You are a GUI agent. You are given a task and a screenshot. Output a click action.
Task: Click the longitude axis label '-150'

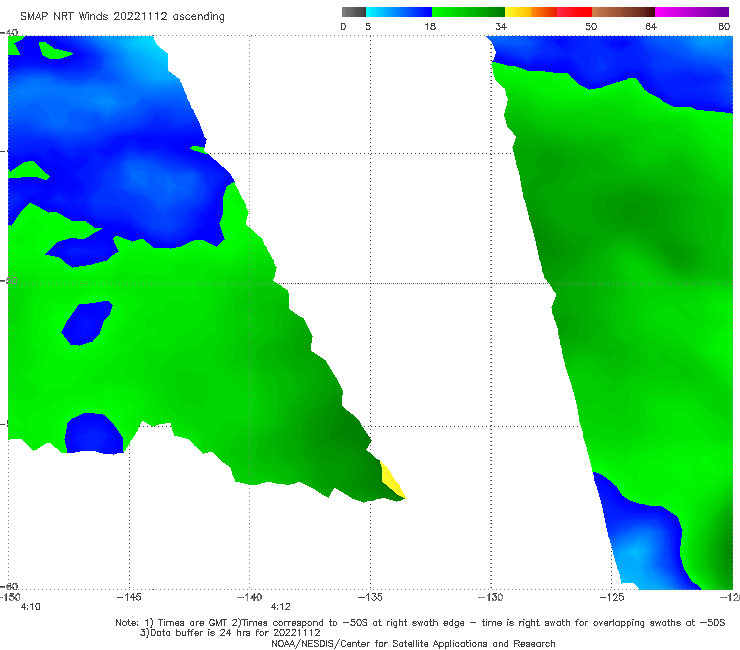click(x=10, y=597)
